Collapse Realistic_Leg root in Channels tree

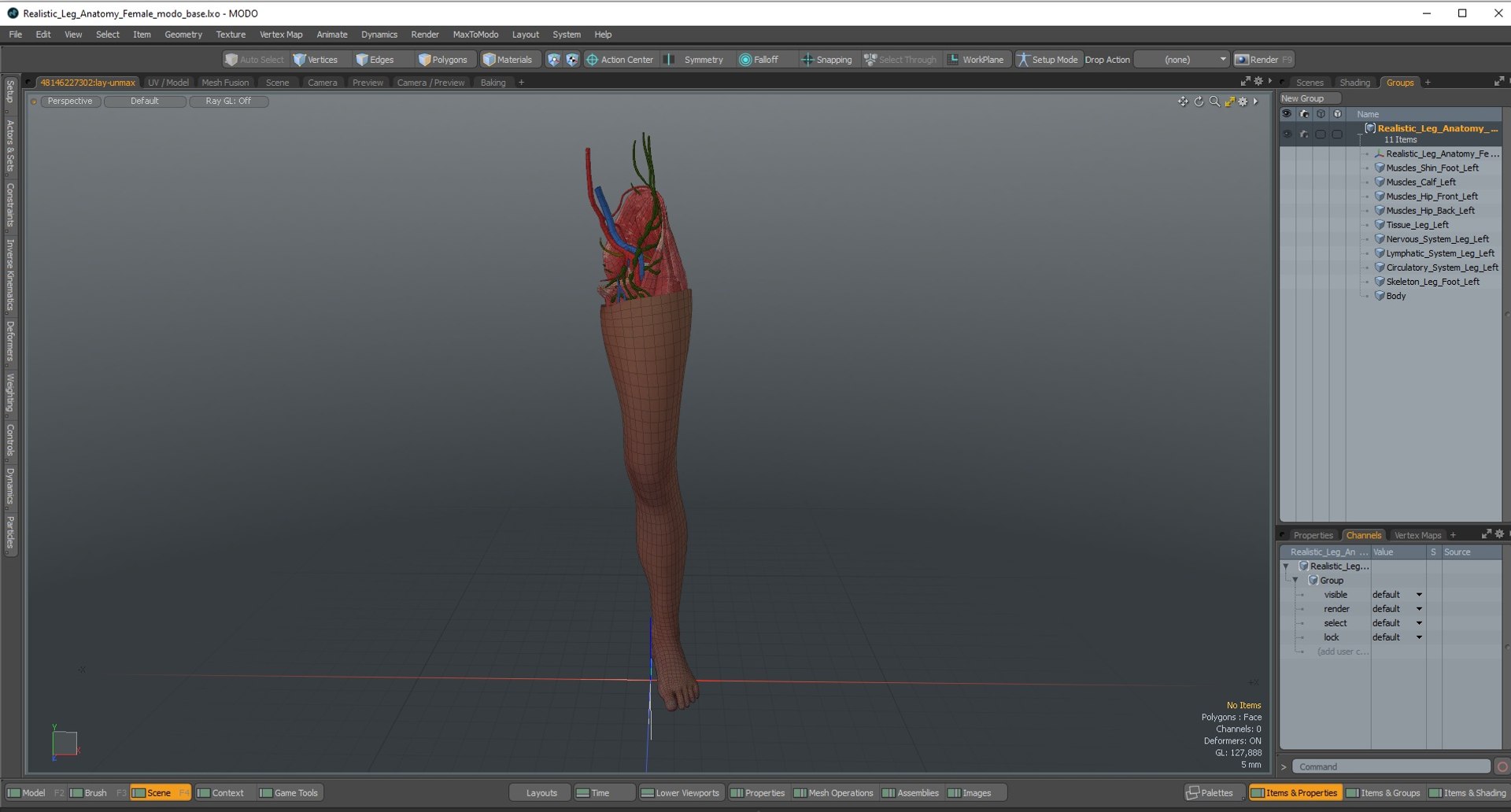1286,566
